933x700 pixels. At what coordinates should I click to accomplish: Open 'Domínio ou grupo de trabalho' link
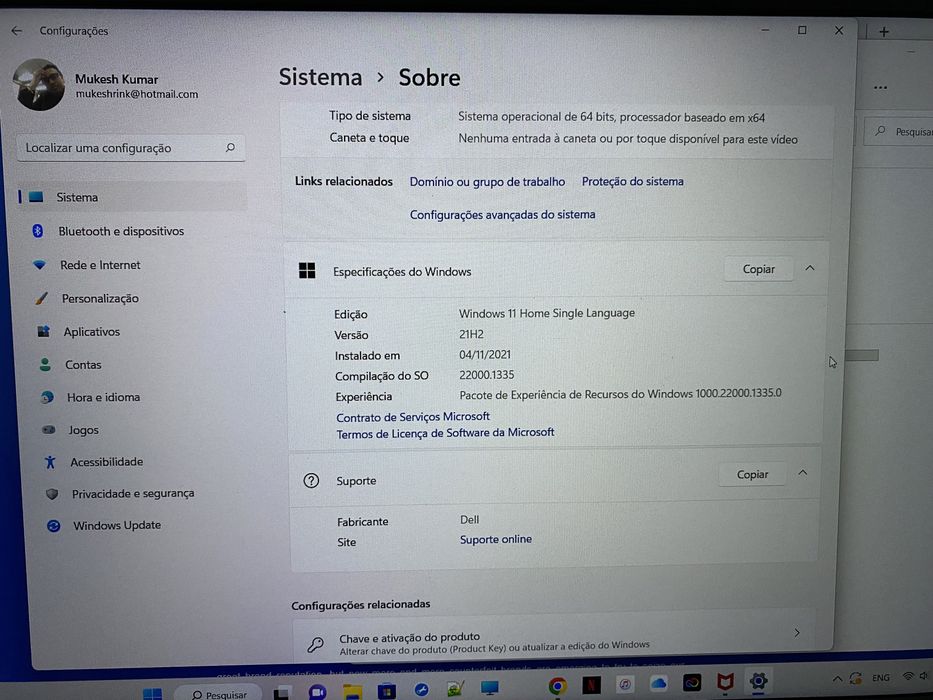(487, 182)
